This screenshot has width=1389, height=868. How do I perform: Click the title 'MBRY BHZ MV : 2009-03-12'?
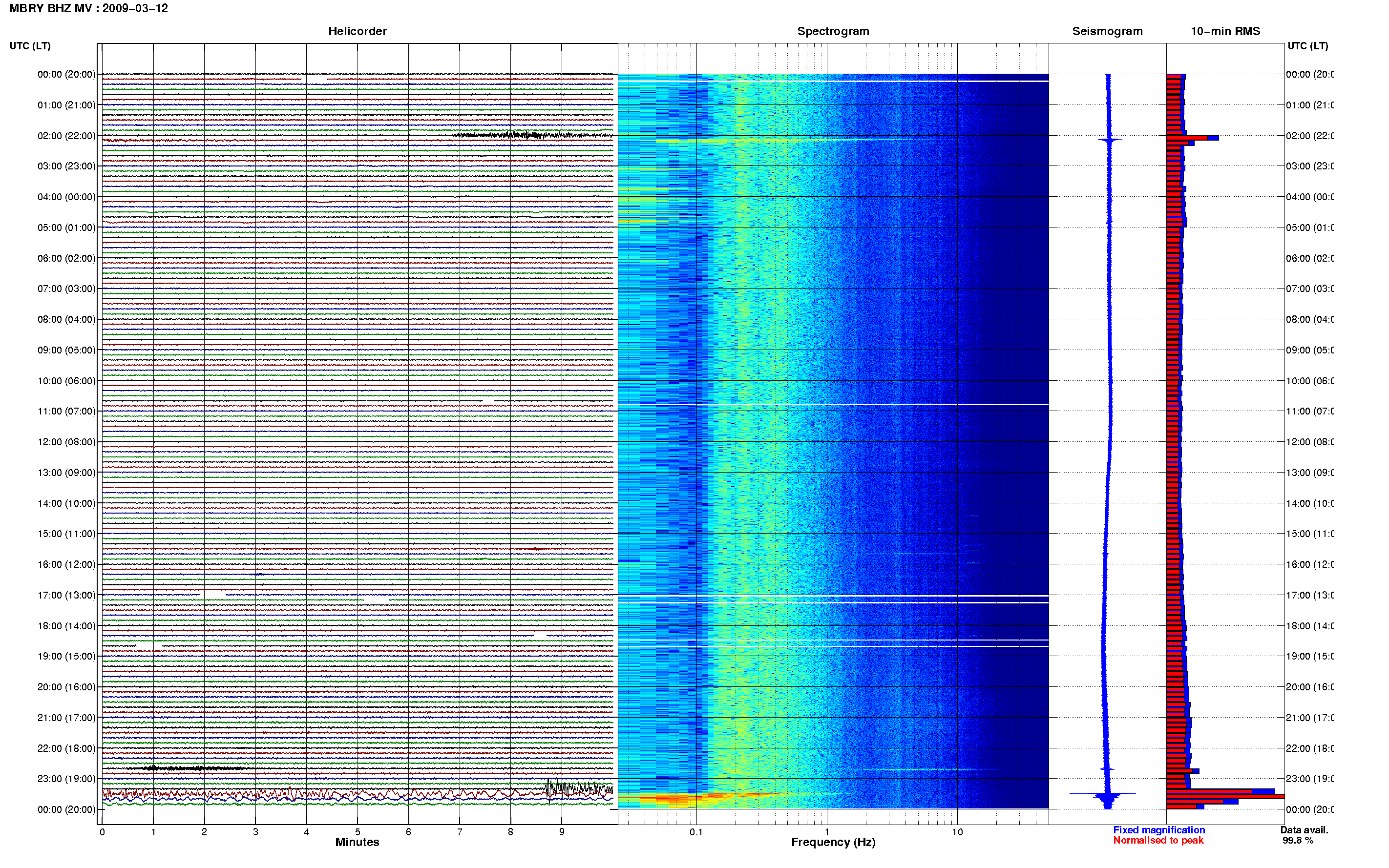click(x=88, y=8)
